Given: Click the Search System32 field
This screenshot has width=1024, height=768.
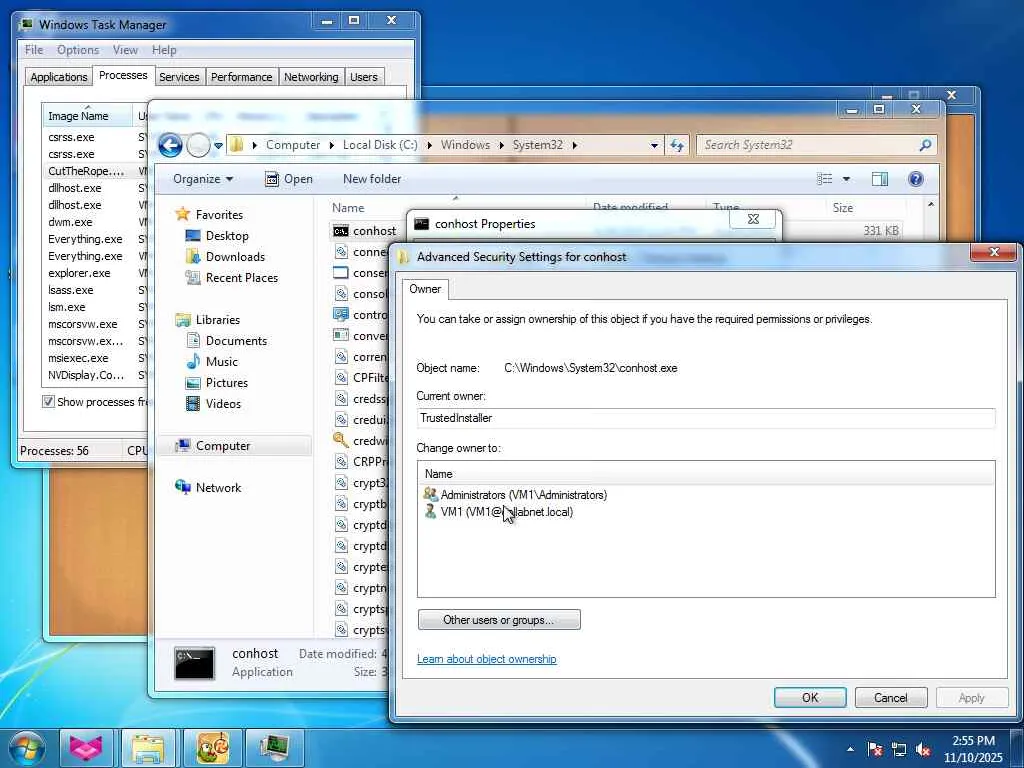Looking at the screenshot, I should [816, 145].
